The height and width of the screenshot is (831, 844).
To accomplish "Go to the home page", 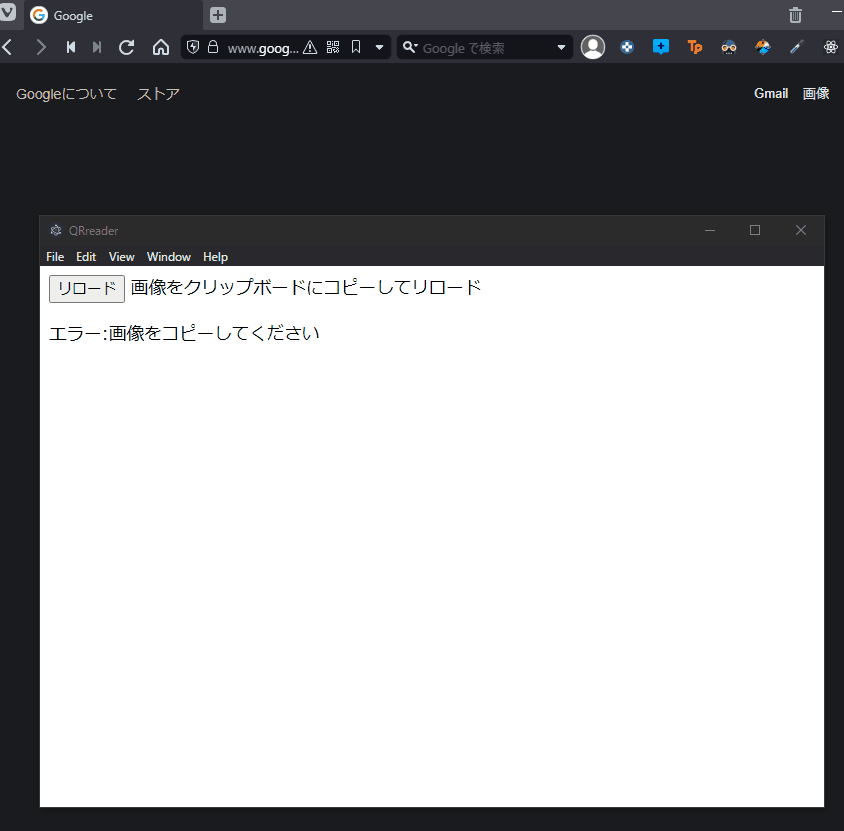I will (x=160, y=47).
